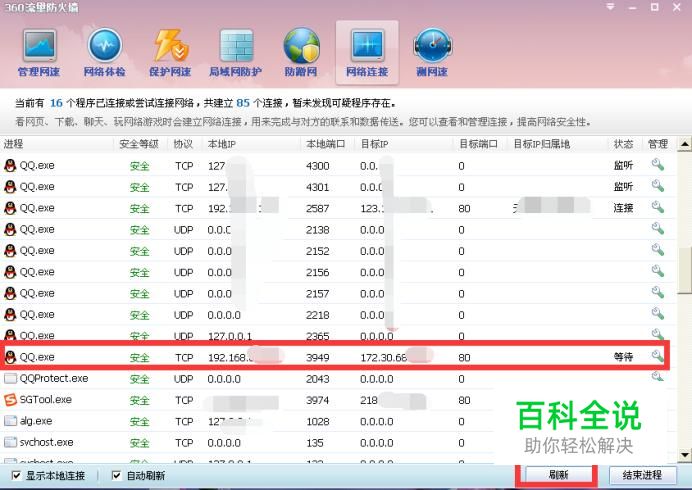
Task: Select svchost.exe row with port 135
Action: tap(337, 442)
